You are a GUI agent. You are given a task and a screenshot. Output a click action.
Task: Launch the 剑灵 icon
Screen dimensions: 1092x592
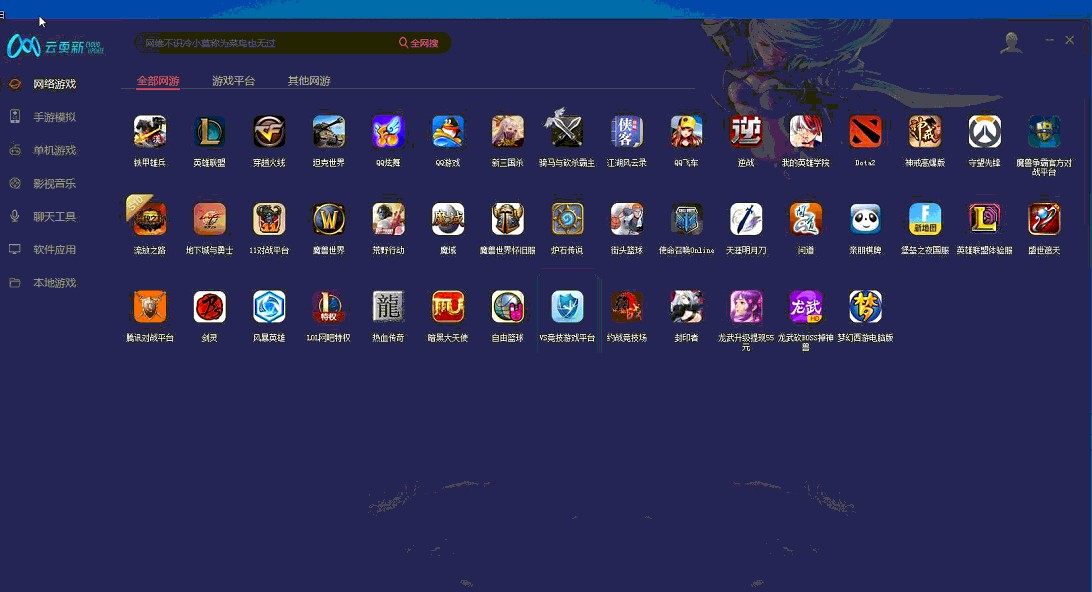pos(210,307)
